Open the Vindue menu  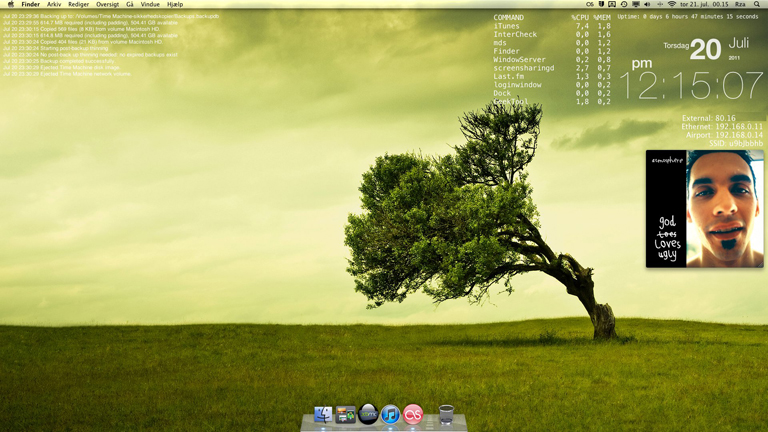[150, 4]
